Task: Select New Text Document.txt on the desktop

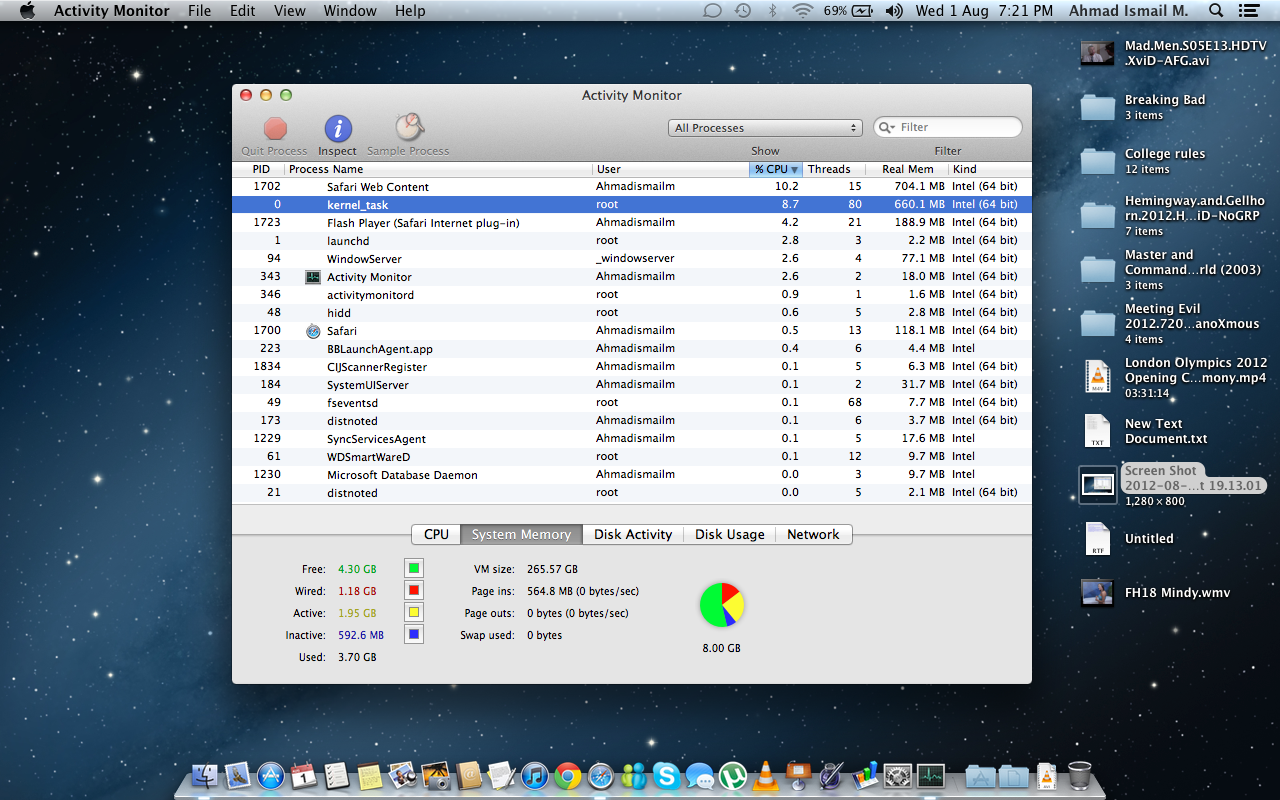Action: click(1098, 431)
